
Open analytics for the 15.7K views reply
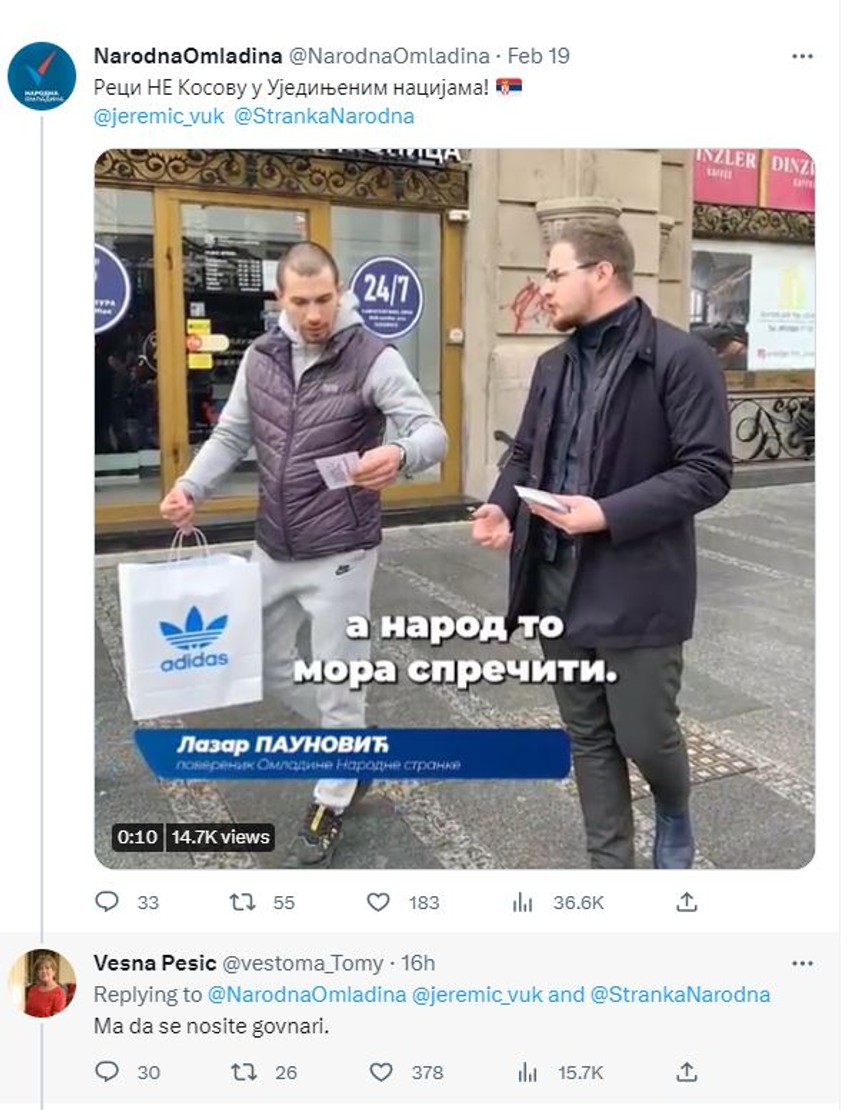pyautogui.click(x=527, y=1072)
